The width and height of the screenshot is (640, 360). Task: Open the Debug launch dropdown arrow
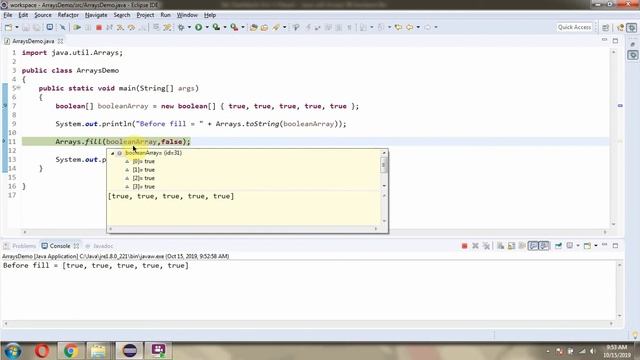[x=189, y=27]
